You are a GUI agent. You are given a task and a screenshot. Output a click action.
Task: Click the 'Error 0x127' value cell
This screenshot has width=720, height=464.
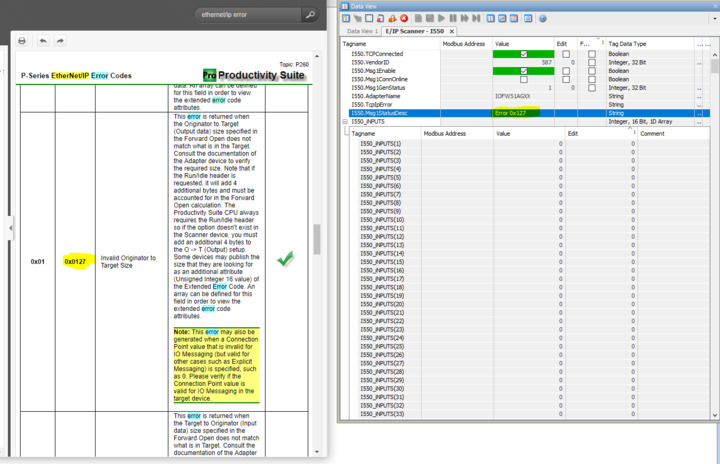[523, 113]
